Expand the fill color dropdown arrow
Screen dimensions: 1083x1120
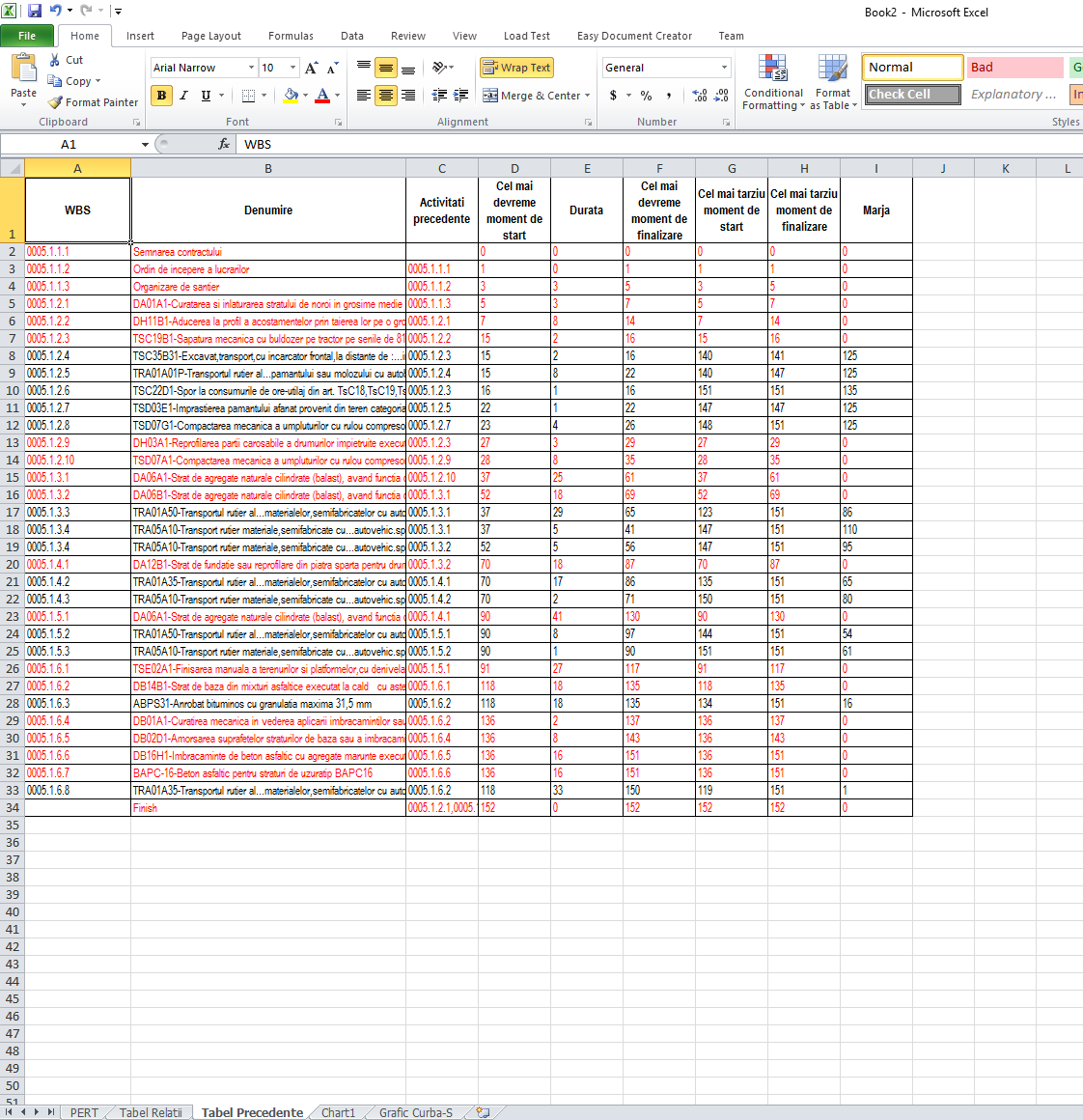[306, 95]
